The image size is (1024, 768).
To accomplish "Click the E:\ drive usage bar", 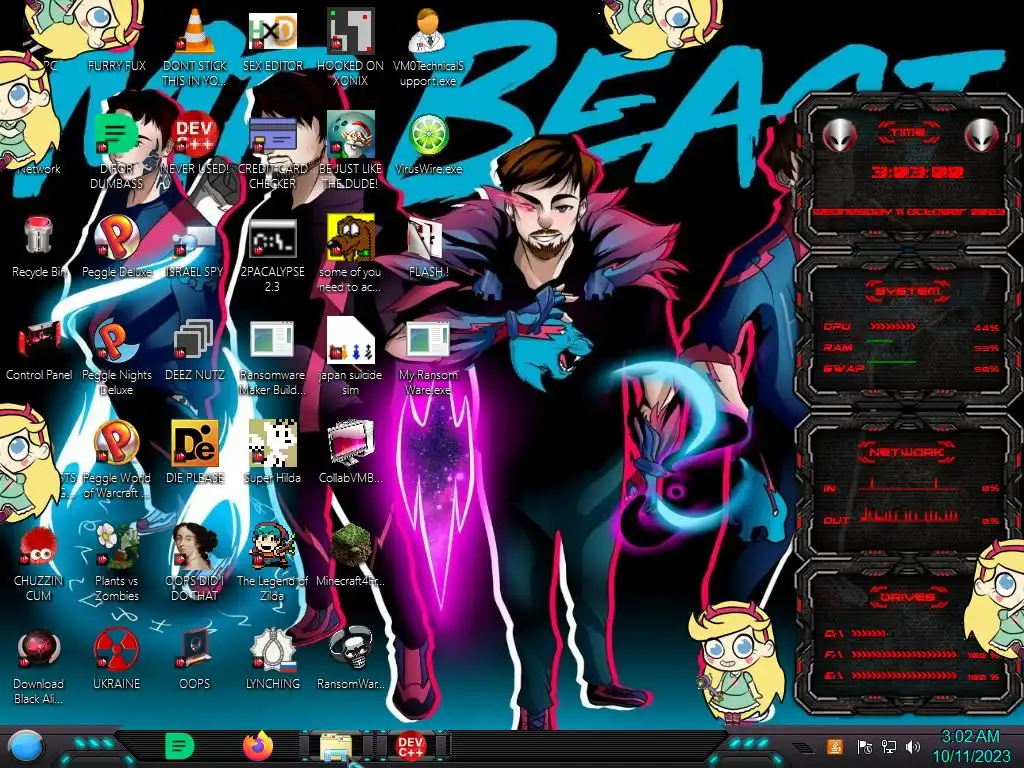I will click(x=904, y=676).
